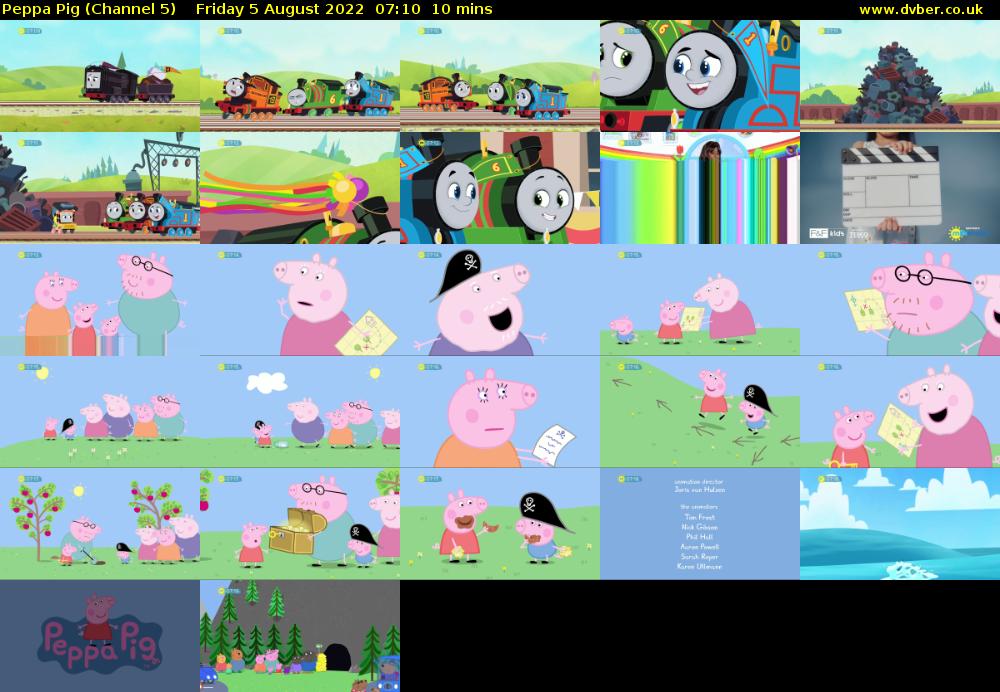This screenshot has width=1000, height=692.
Task: Open thumbnail of Peppa and George following arrows
Action: (x=700, y=412)
